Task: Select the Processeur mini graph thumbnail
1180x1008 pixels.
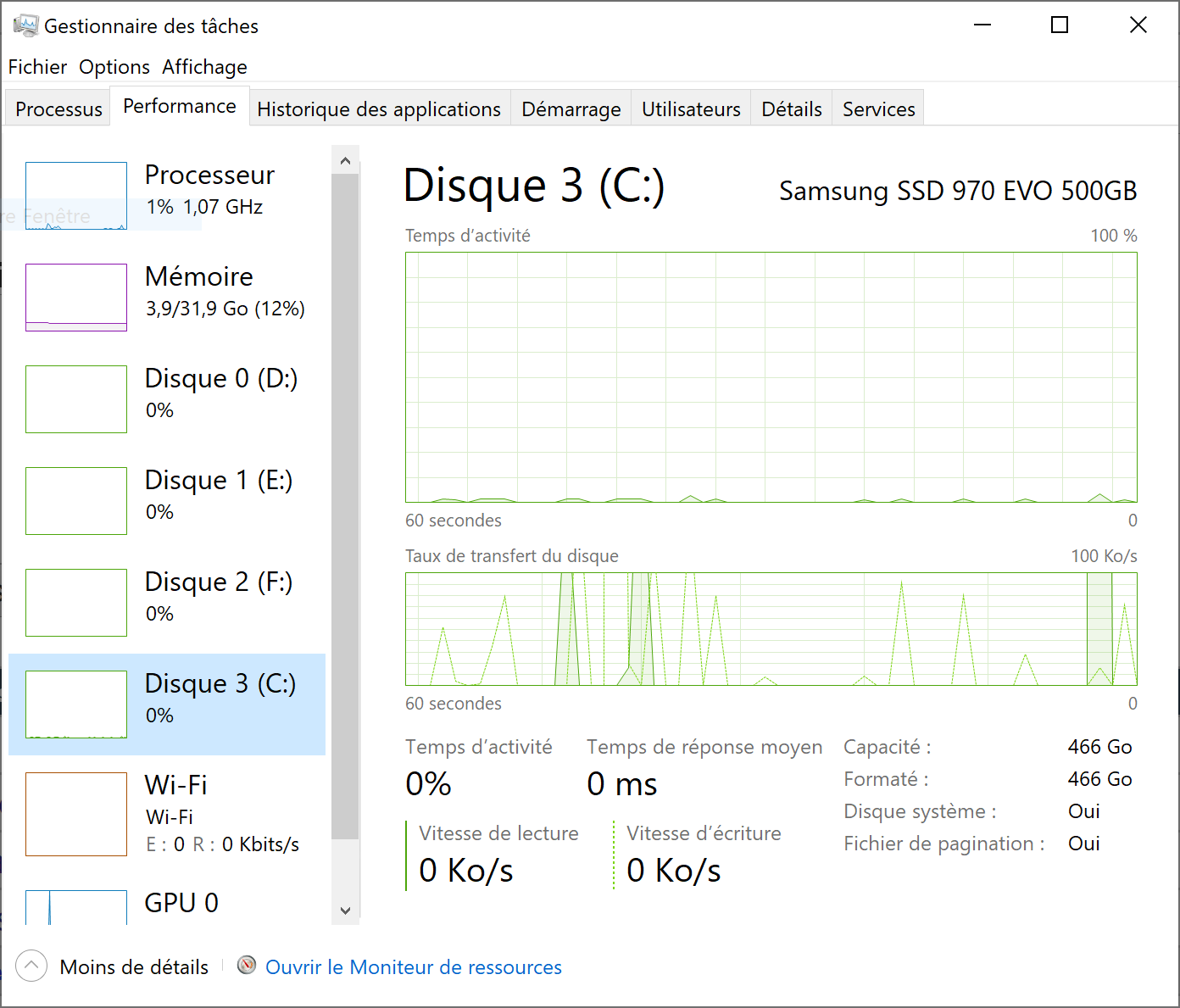Action: 76,196
